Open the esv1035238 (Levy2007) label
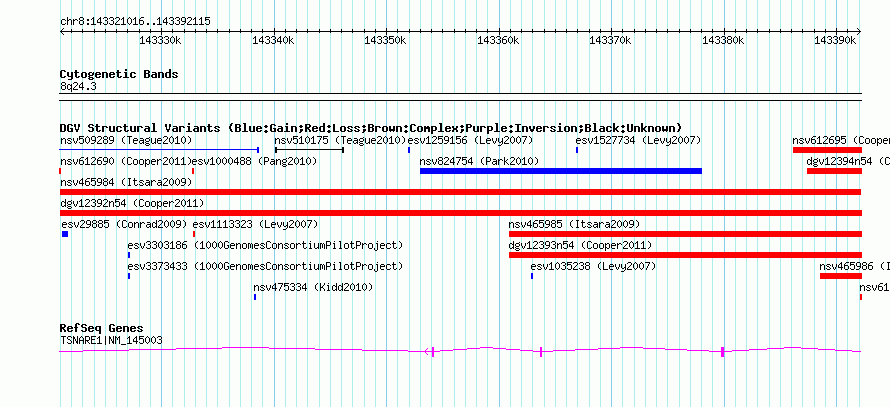Viewport: 890px width, 407px height. (593, 266)
